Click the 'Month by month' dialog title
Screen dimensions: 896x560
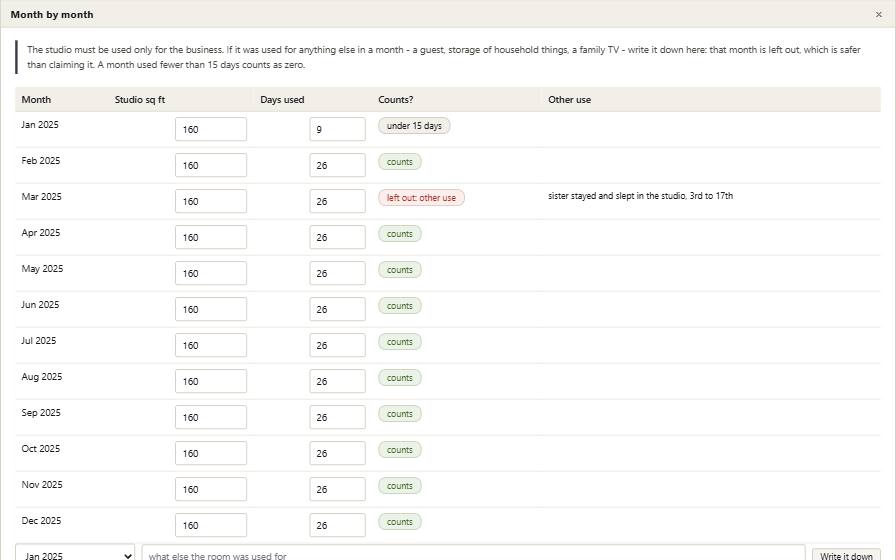[52, 15]
